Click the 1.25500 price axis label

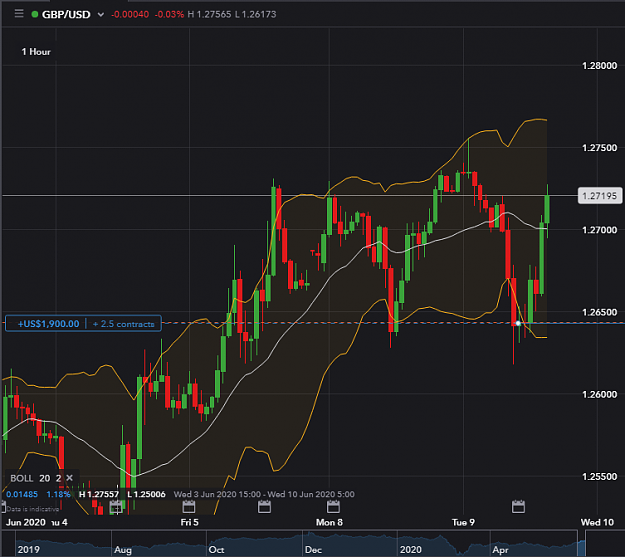(x=599, y=476)
